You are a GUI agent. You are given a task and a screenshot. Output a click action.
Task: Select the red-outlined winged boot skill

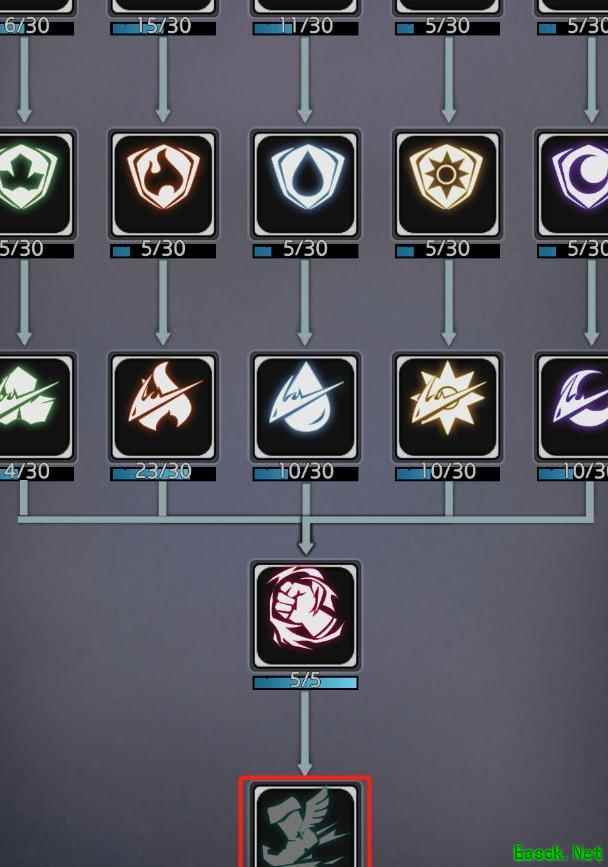pos(305,822)
